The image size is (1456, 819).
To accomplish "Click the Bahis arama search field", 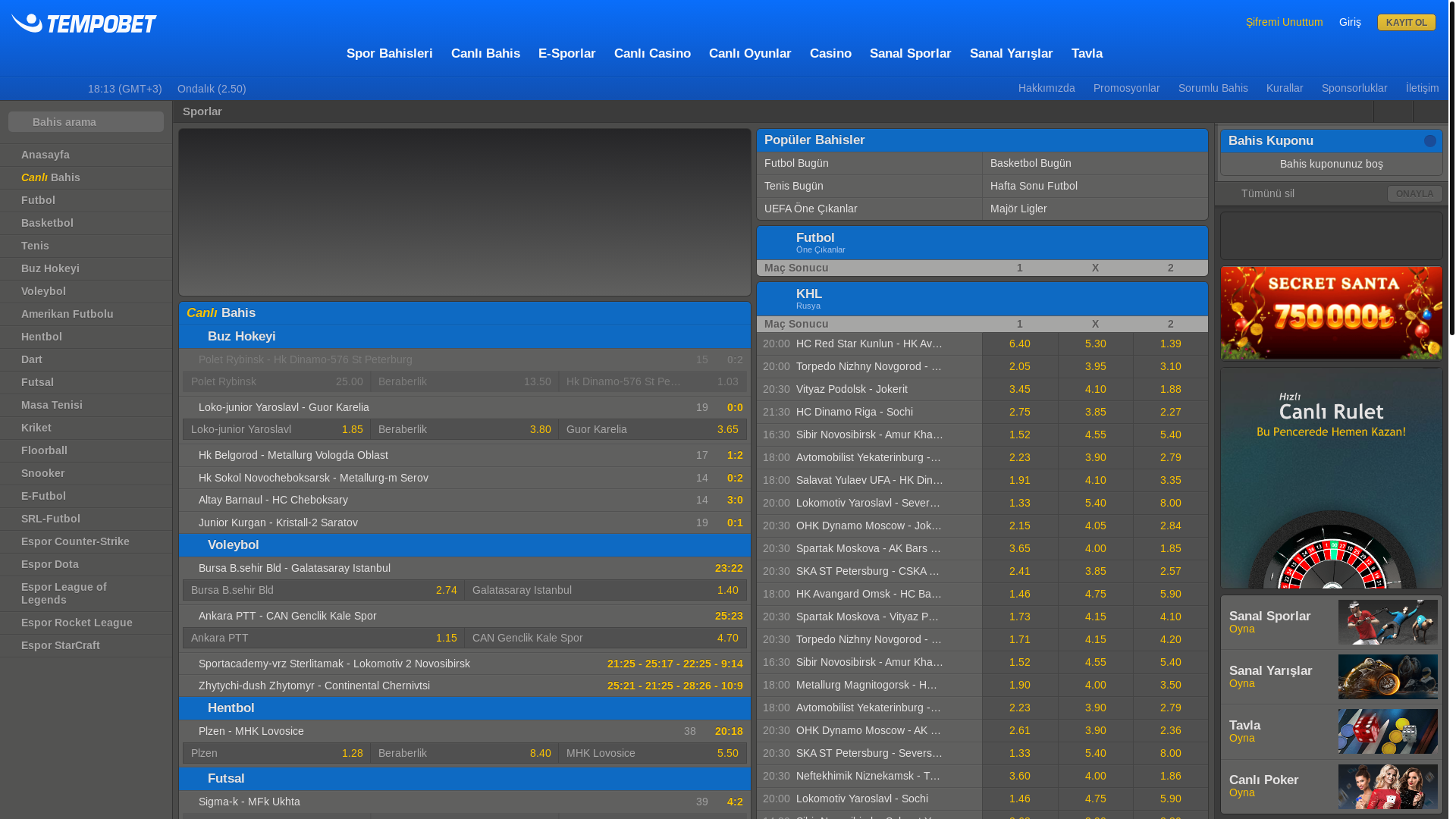I will pyautogui.click(x=86, y=121).
